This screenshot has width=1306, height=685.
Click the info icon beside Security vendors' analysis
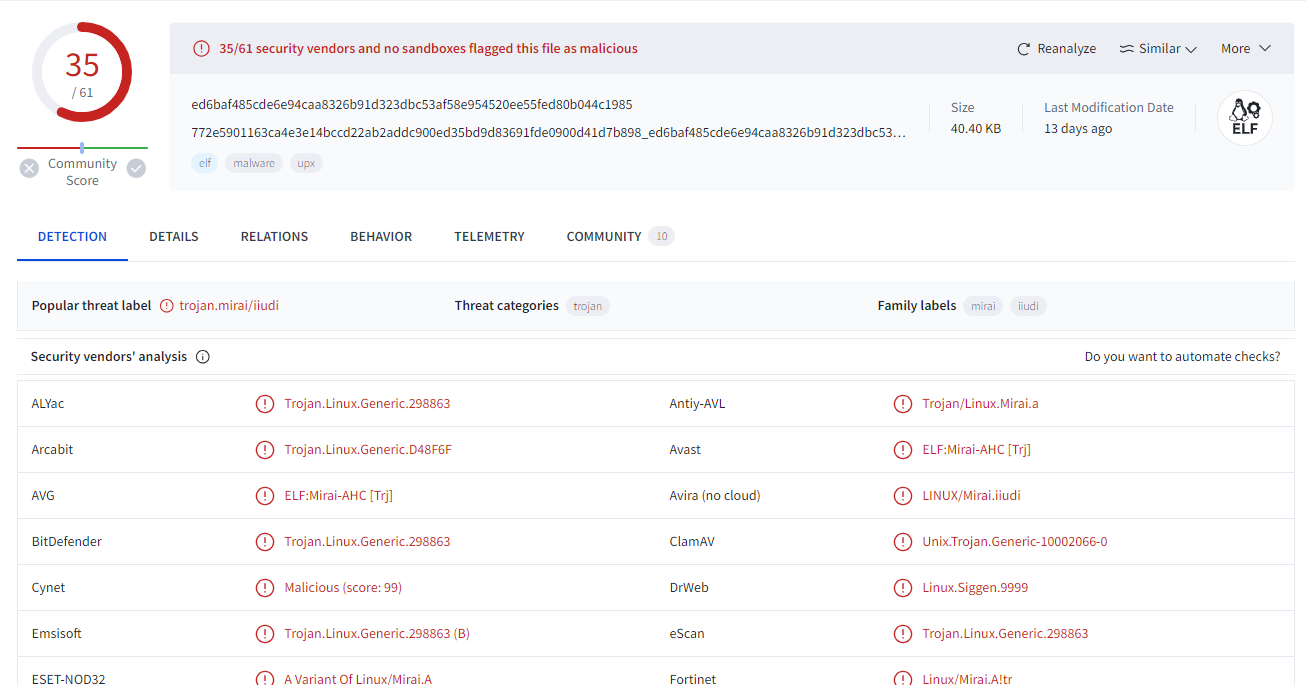203,357
